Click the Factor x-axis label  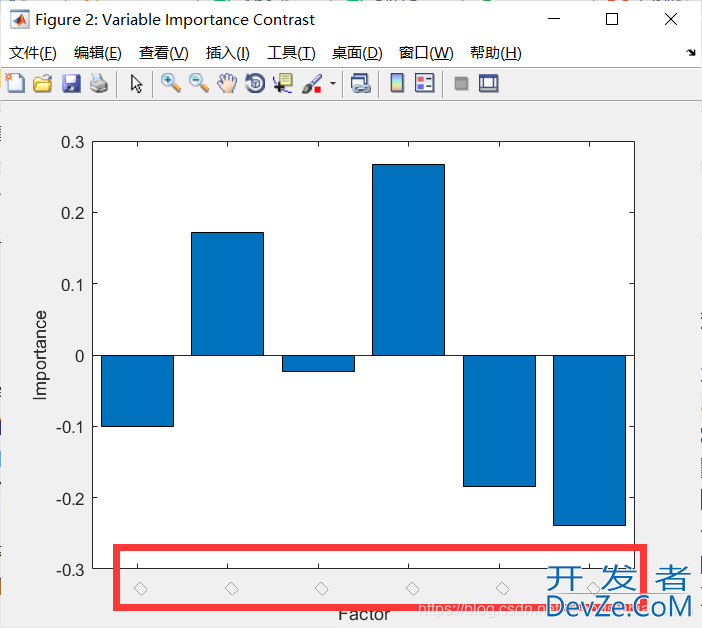click(364, 615)
